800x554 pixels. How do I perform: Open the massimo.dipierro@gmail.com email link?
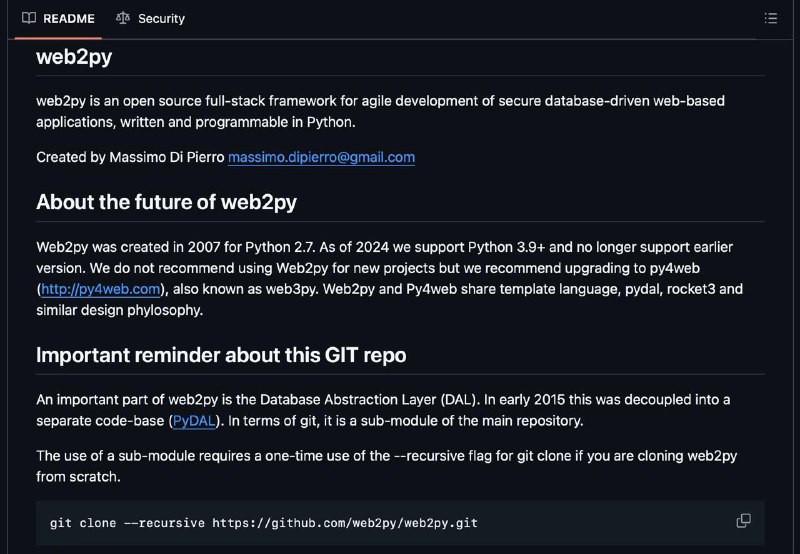(321, 157)
